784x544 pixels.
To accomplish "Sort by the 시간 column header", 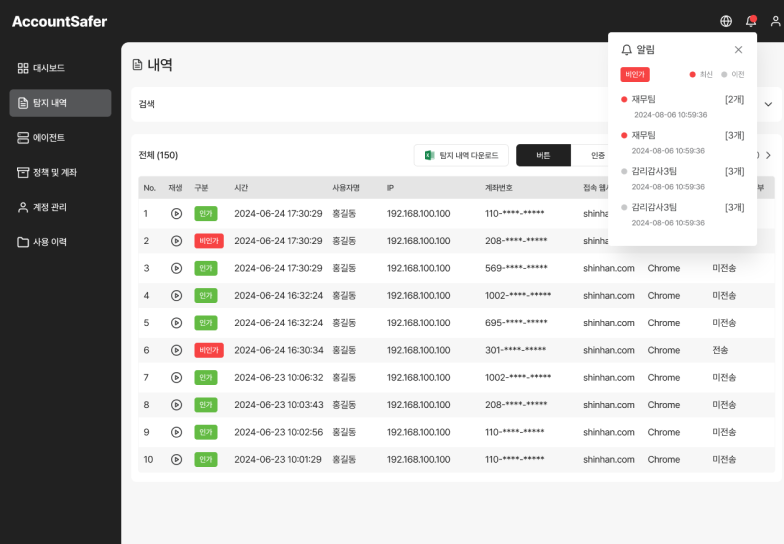I will [241, 188].
